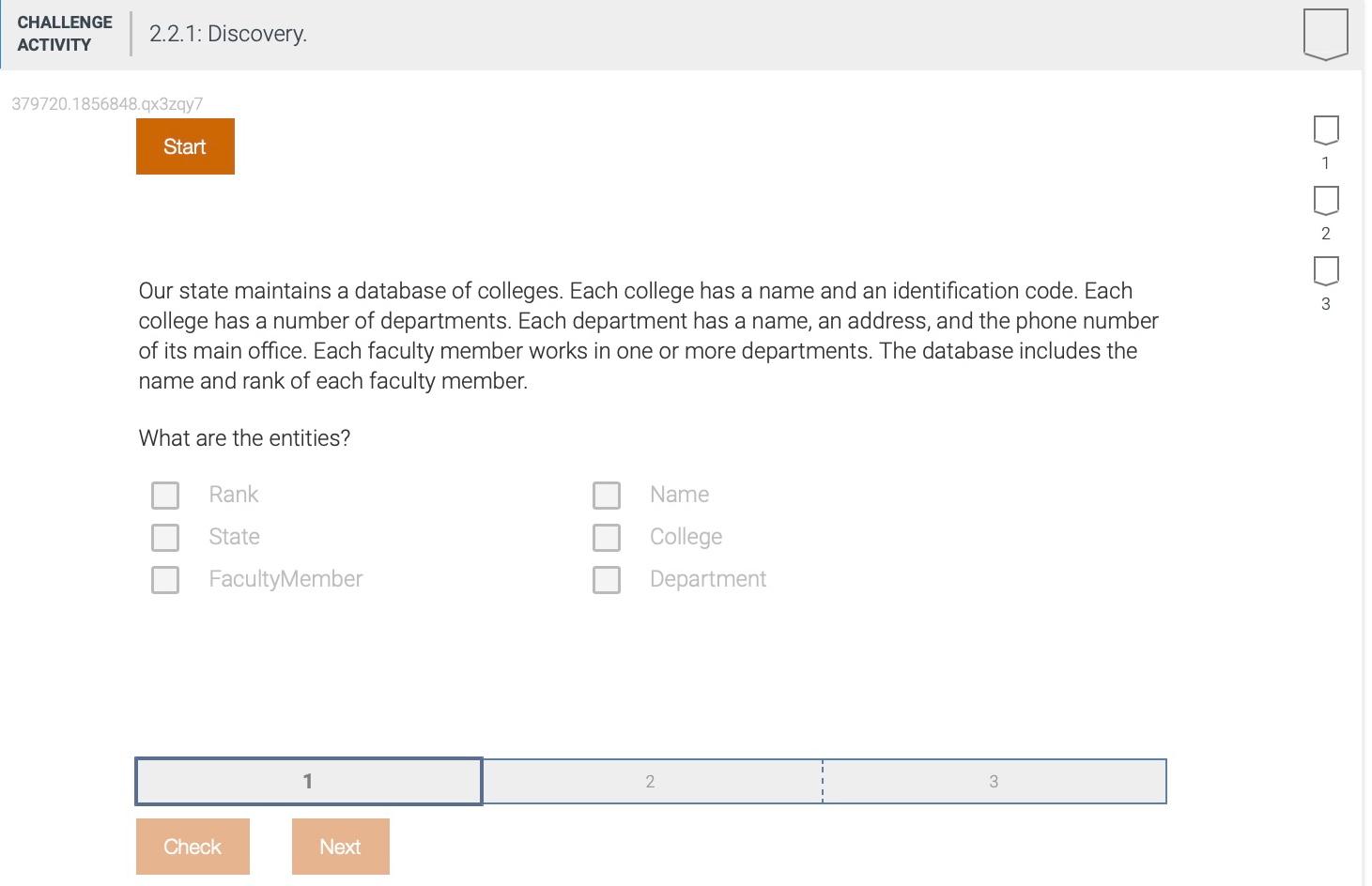Check the Rank entity checkbox
The height and width of the screenshot is (886, 1372).
coord(164,495)
